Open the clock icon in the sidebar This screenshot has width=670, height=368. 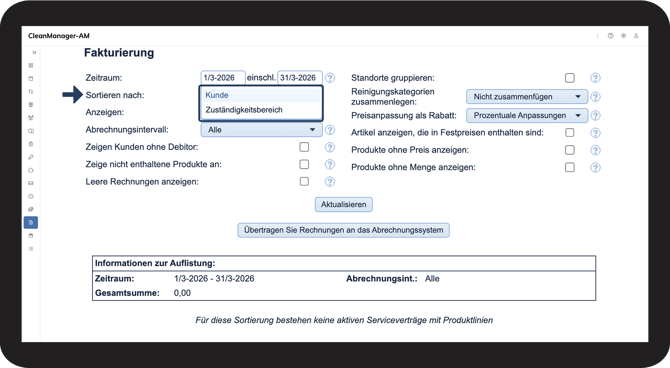[x=31, y=196]
